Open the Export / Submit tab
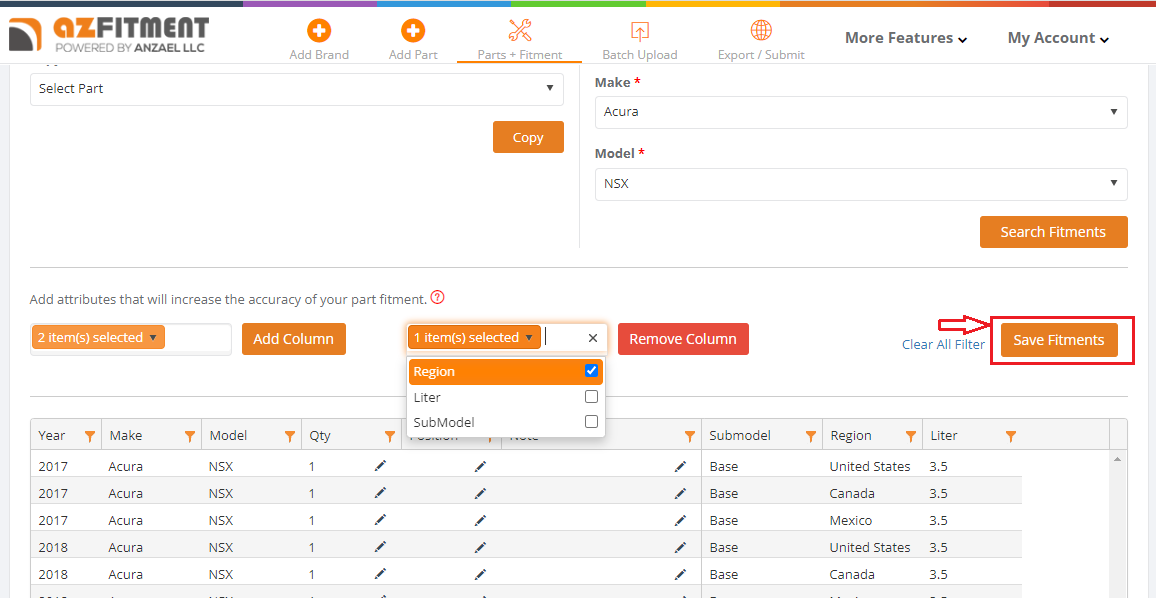The image size is (1156, 598). pyautogui.click(x=762, y=40)
